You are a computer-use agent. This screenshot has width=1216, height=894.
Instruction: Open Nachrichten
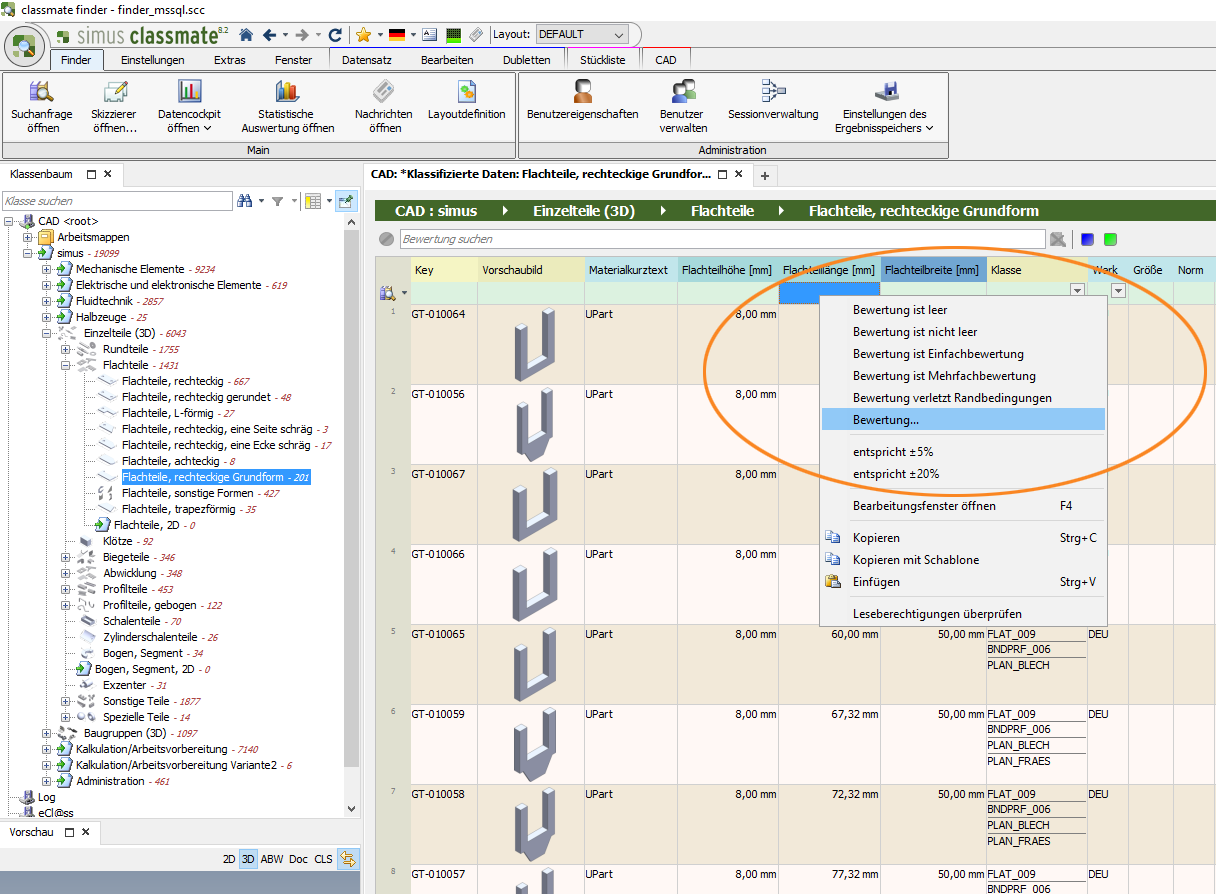point(384,107)
